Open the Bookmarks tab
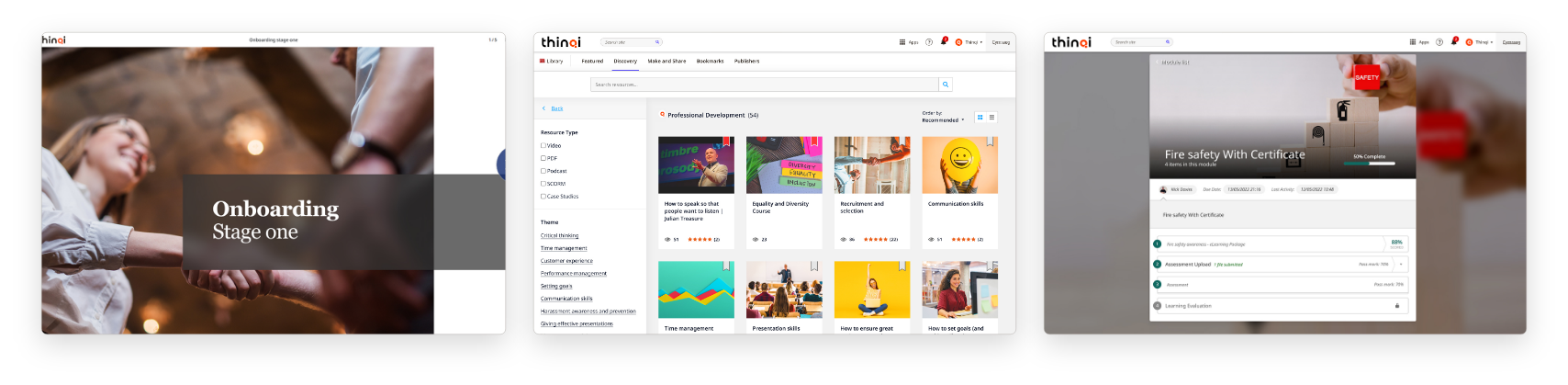The height and width of the screenshot is (385, 1568). 710,62
